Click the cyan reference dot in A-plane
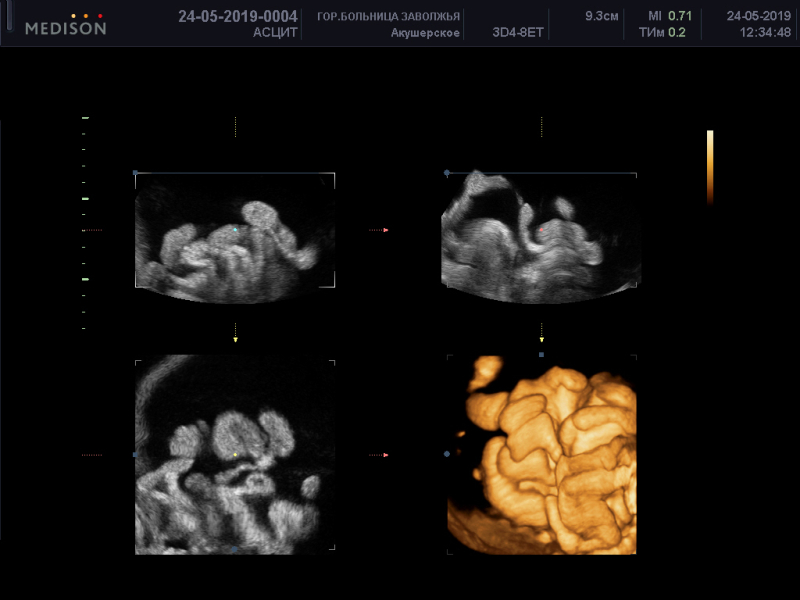The width and height of the screenshot is (800, 600). pyautogui.click(x=235, y=230)
